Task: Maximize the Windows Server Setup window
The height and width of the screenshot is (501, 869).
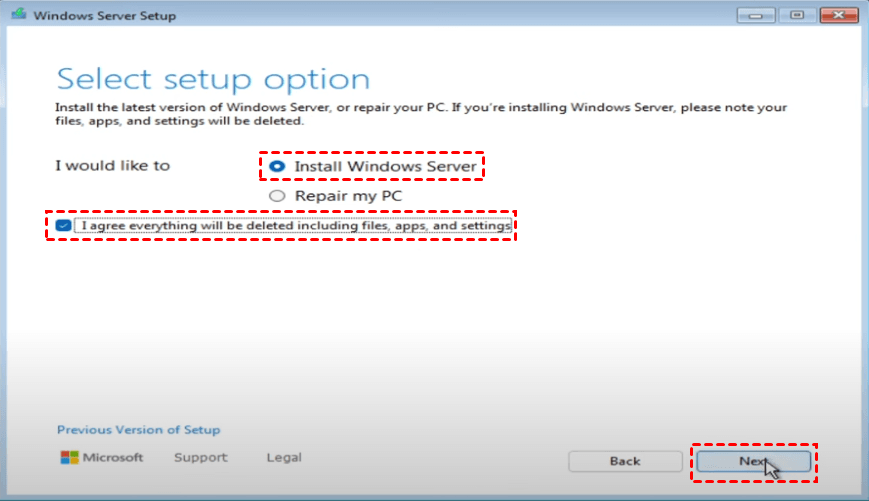Action: 797,15
